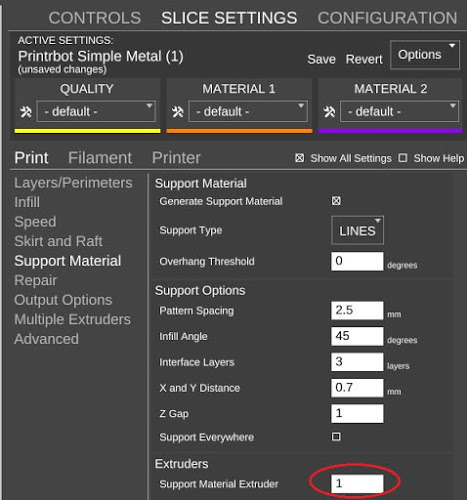Click Save to store settings
Image resolution: width=467 pixels, height=500 pixels.
coord(321,59)
